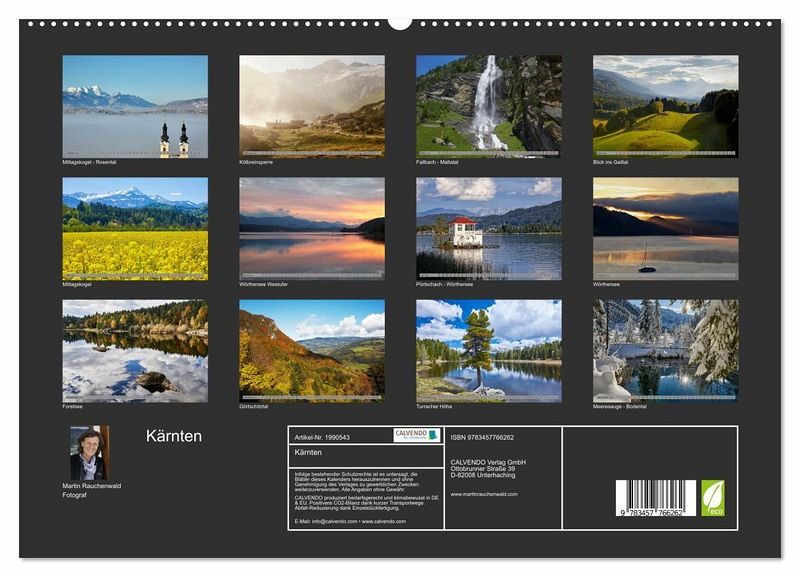Screen dimensions: 800x577
Task: Select the Meeresauge - Bodental winter image
Action: point(665,350)
